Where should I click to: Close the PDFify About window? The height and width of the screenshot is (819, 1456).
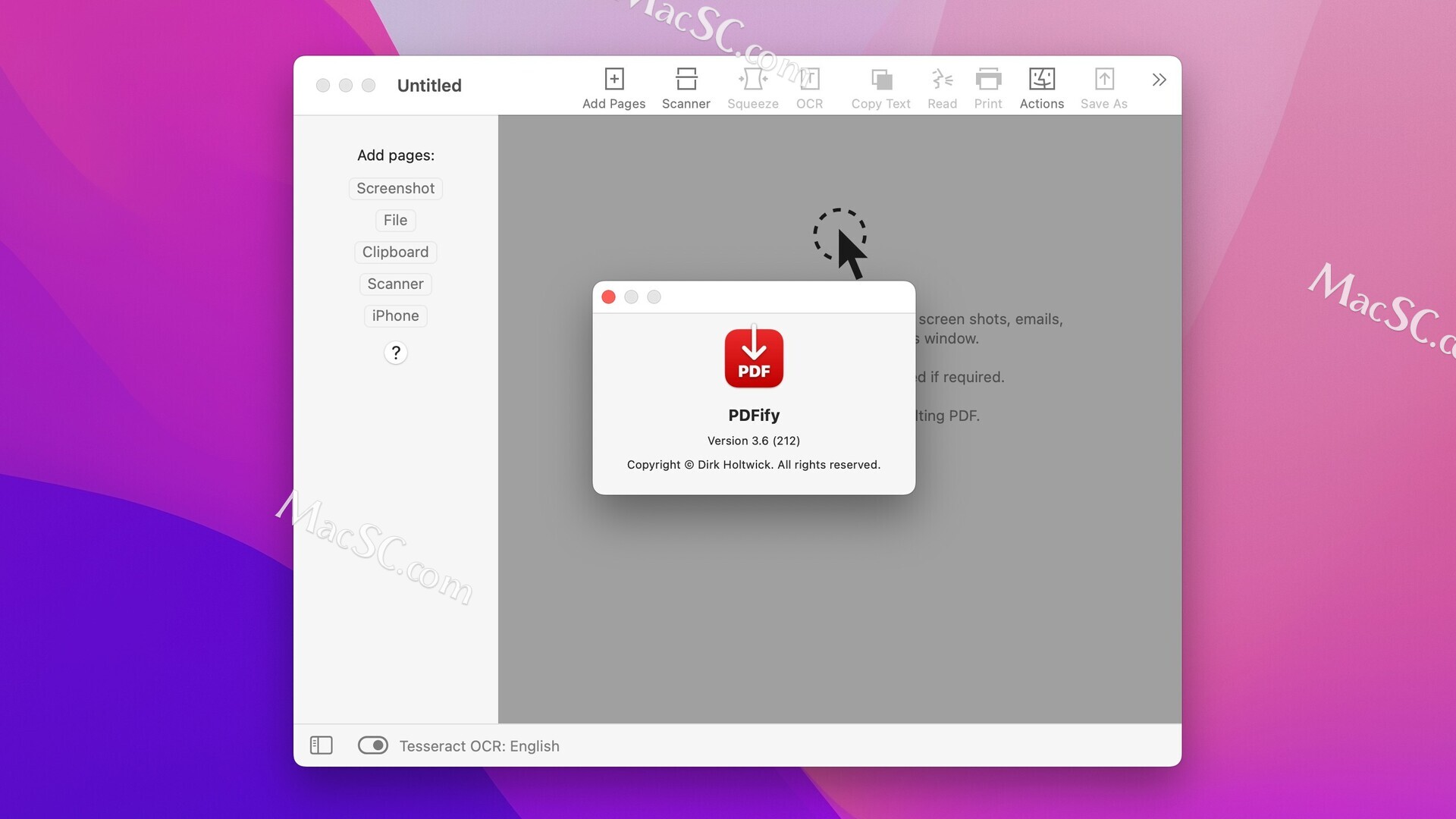coord(608,297)
